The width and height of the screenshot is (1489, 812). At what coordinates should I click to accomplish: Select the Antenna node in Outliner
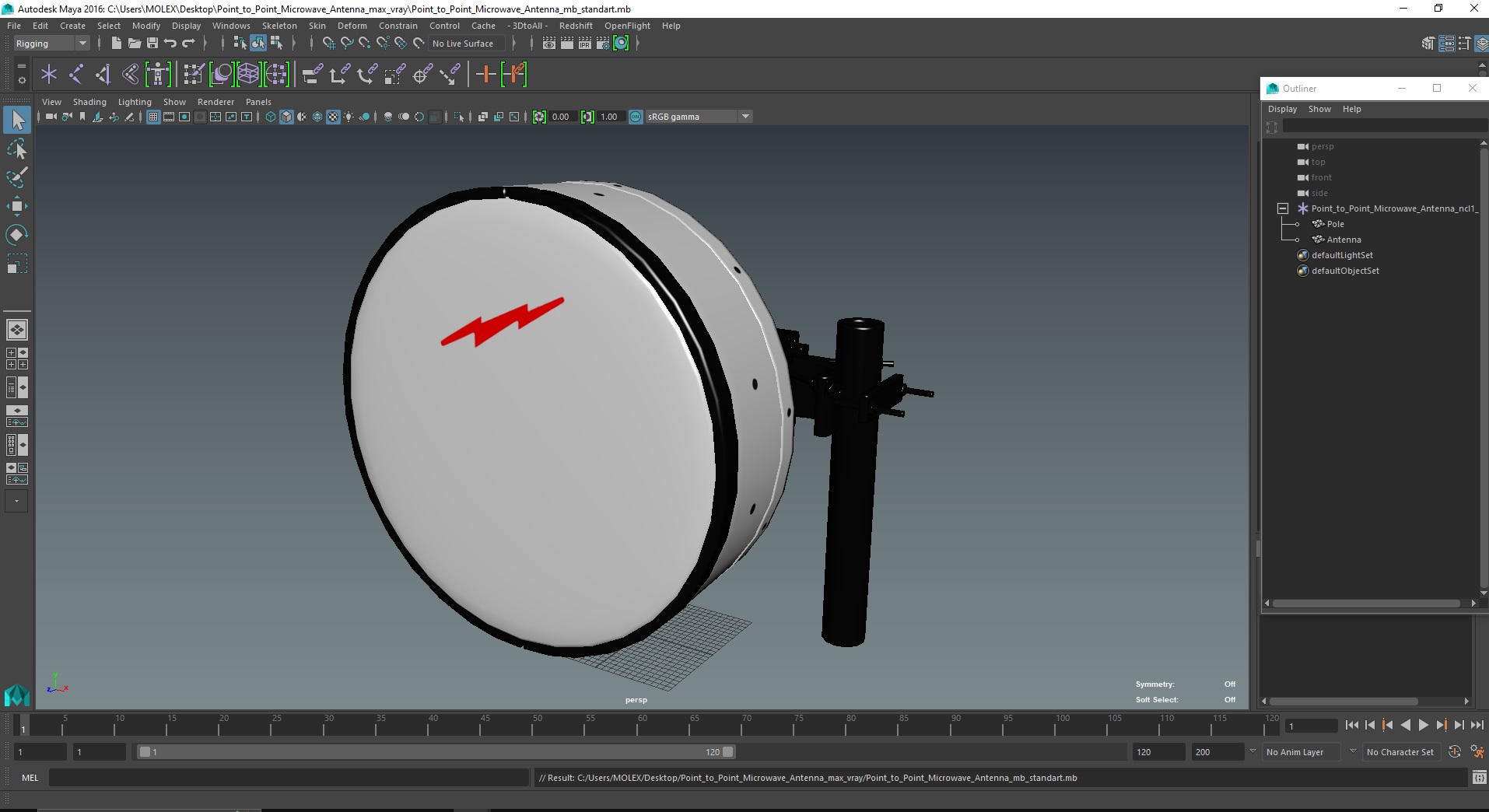(1344, 240)
